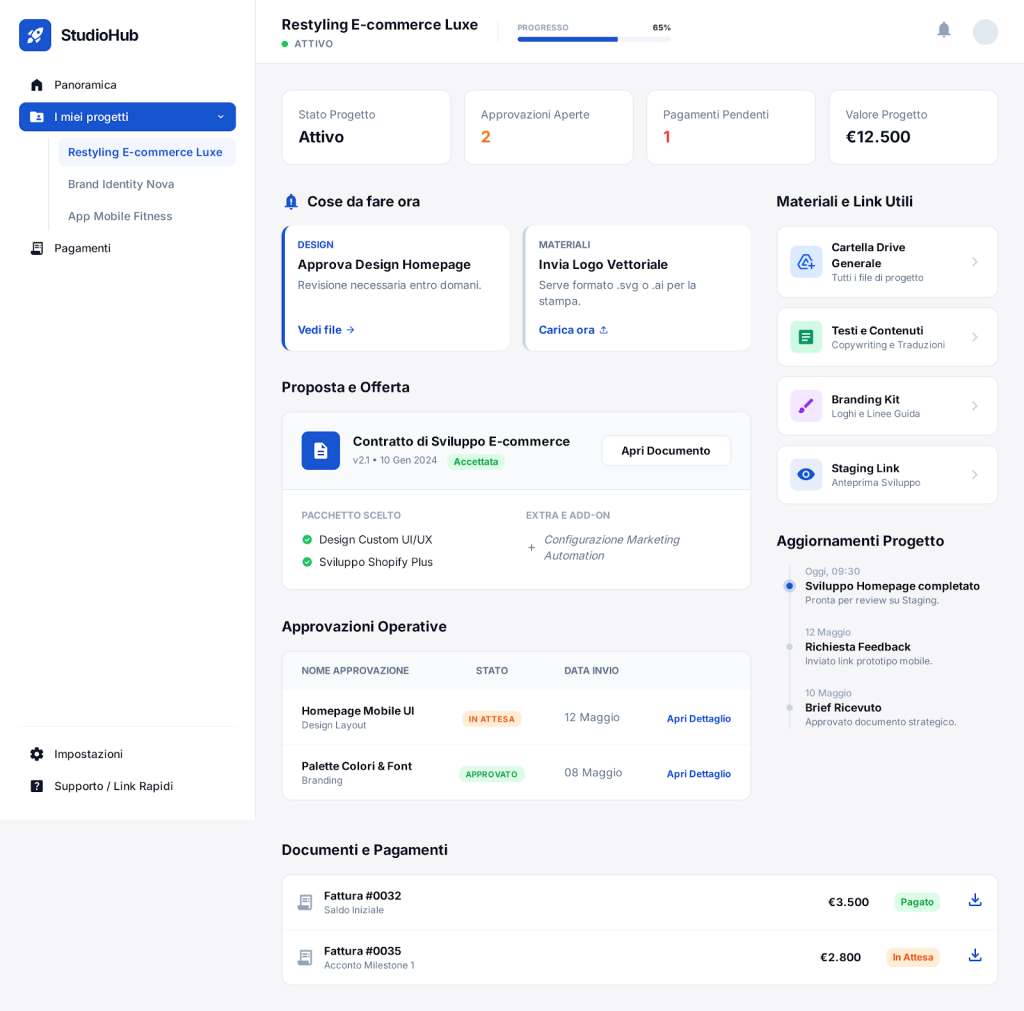Click Carica ora to upload logo
Viewport: 1024px width, 1011px height.
573,330
